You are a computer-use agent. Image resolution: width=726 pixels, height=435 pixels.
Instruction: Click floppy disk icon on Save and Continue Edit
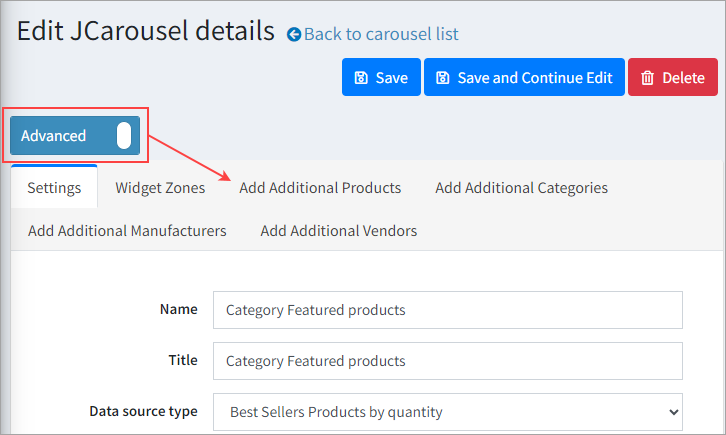tap(443, 78)
